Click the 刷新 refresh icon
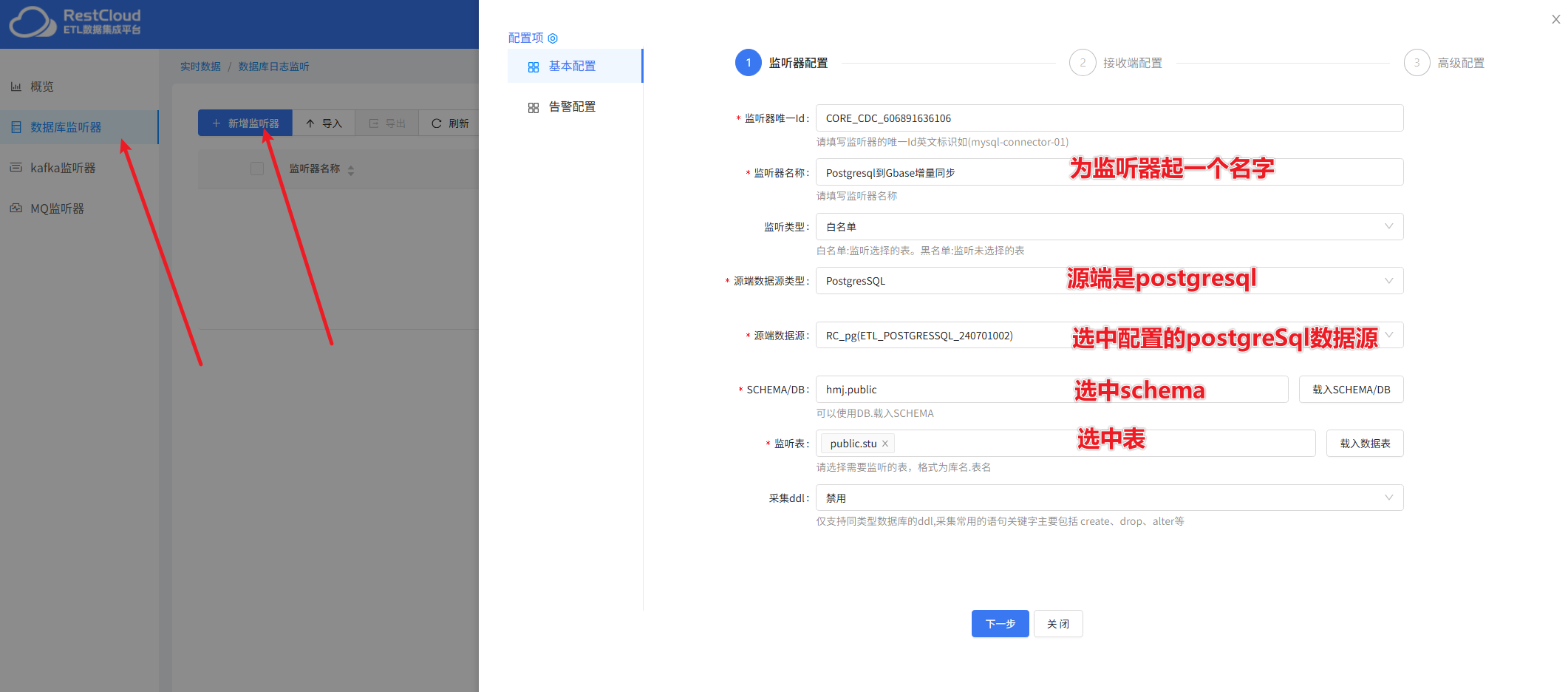The image size is (1568, 692). [437, 123]
